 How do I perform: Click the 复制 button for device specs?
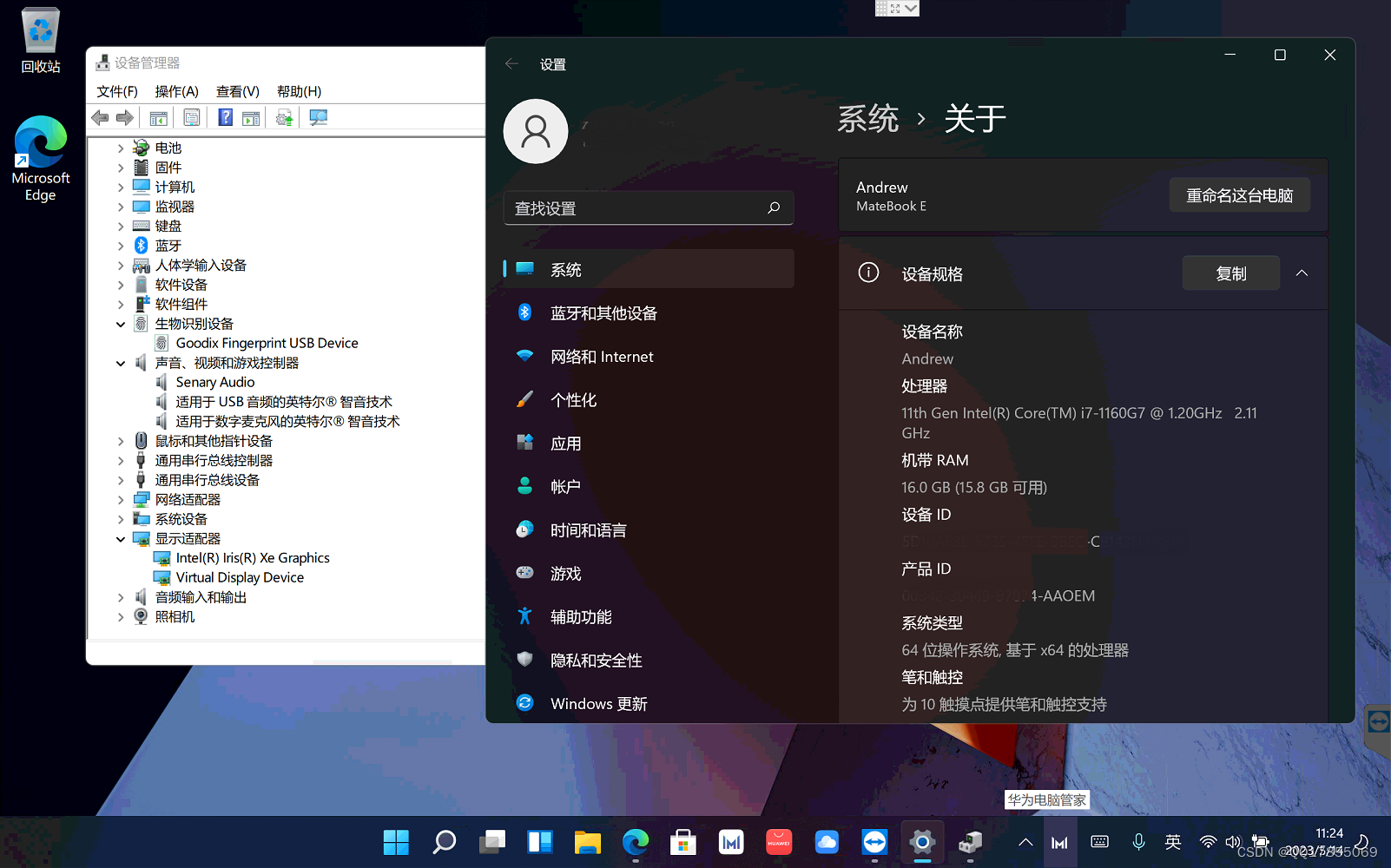(1231, 273)
